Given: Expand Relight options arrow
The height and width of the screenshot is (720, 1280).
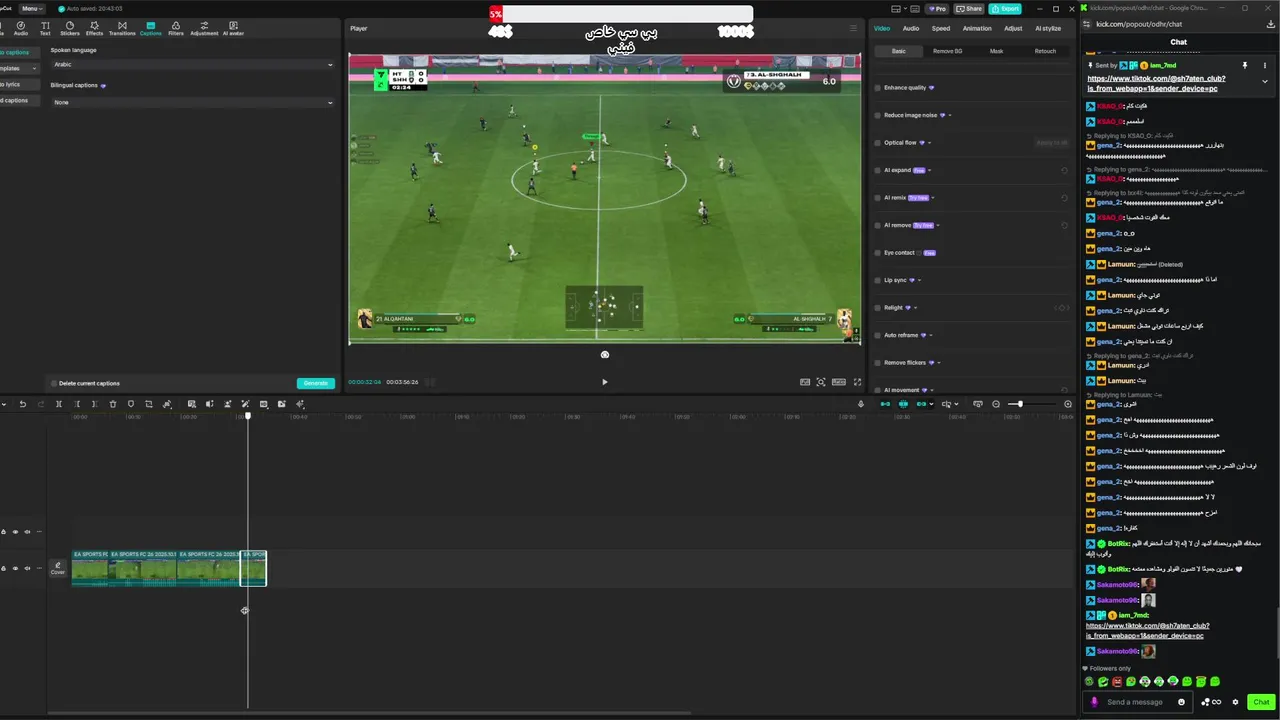Looking at the screenshot, I should tap(915, 308).
